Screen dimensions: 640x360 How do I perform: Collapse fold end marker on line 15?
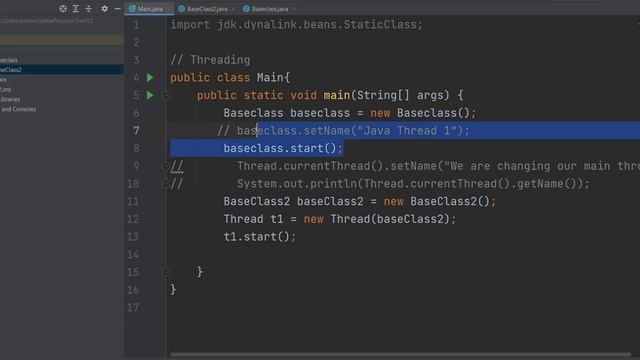click(x=166, y=272)
